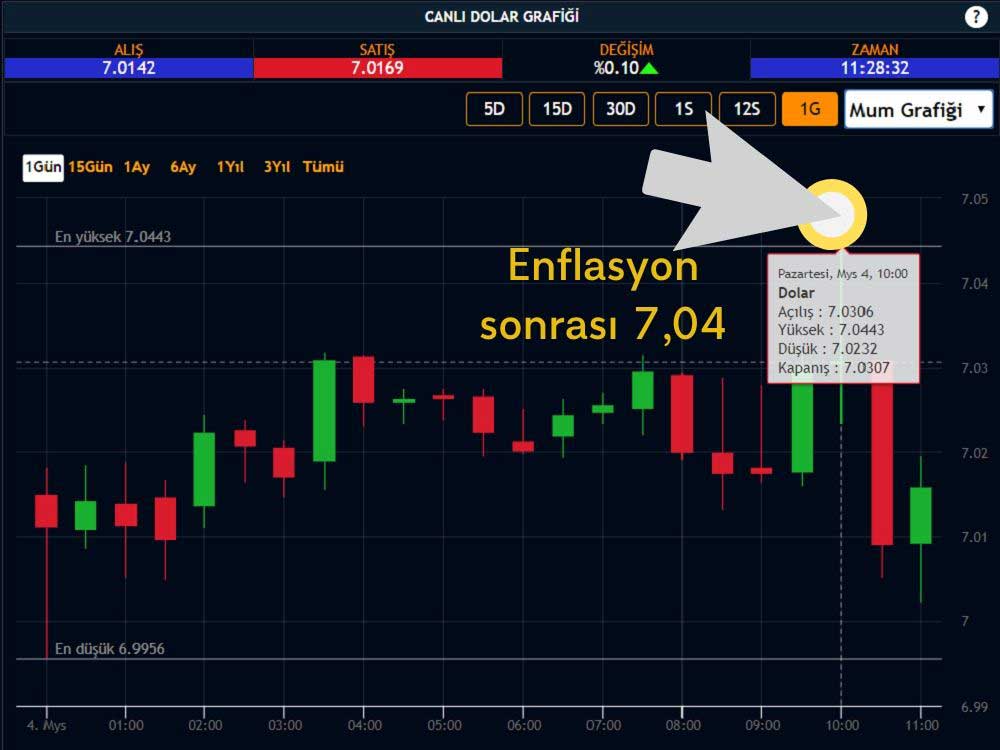Click the En düşük 6.9956 label

tap(110, 649)
